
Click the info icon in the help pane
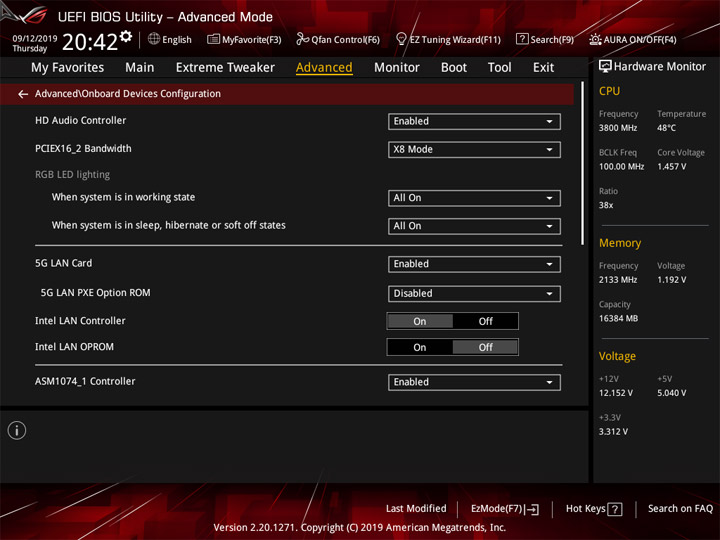[x=17, y=430]
